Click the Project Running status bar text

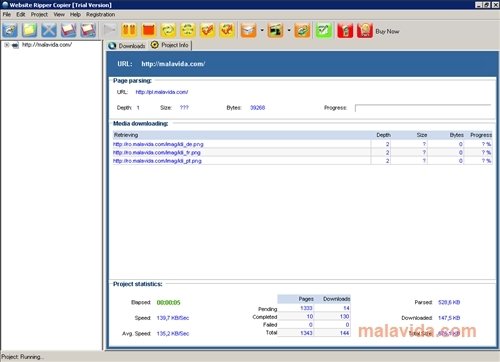click(x=22, y=357)
